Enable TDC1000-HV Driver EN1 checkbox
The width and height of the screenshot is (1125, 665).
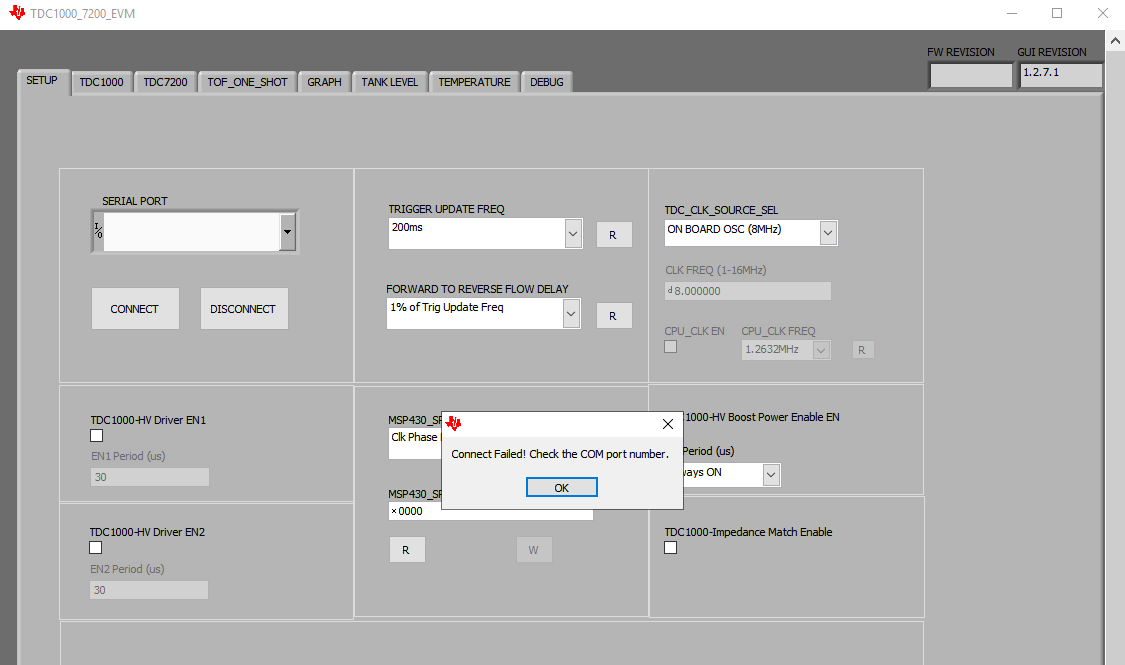click(97, 435)
